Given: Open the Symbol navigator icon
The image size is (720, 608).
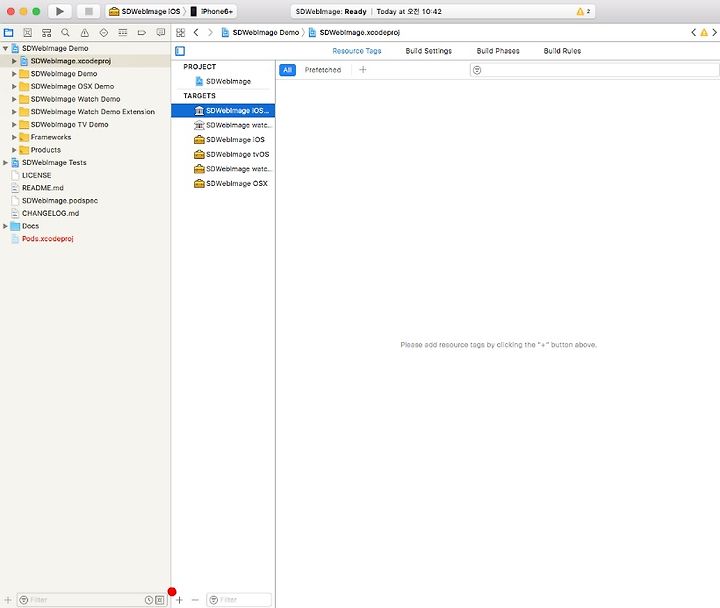Looking at the screenshot, I should (46, 33).
